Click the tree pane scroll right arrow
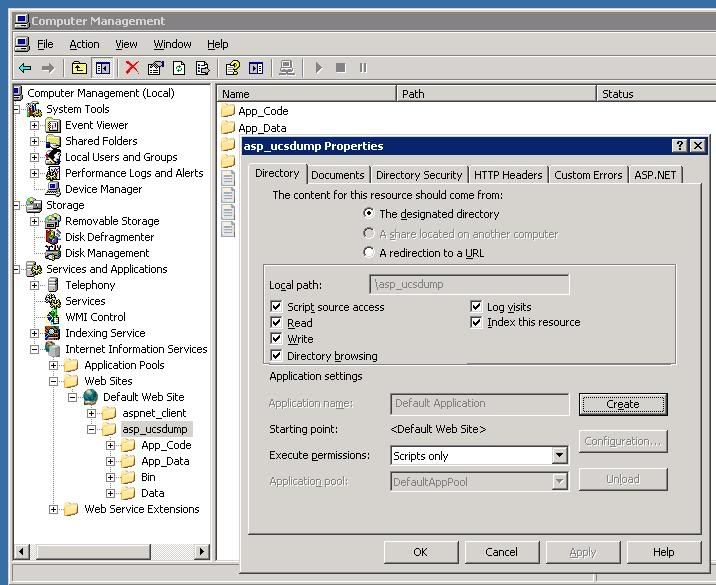Screen dimensions: 716x585 (201, 551)
